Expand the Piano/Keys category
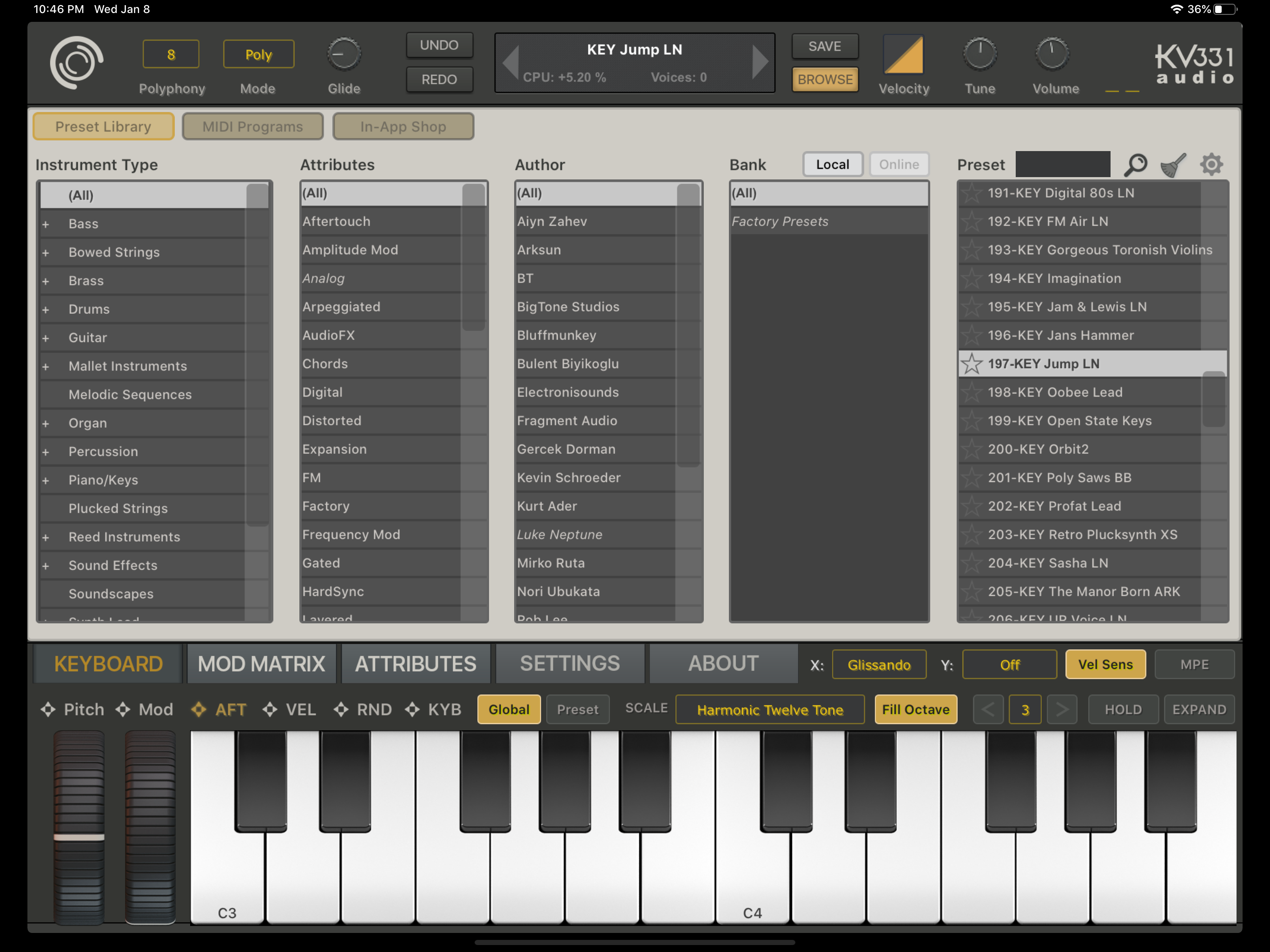1270x952 pixels. 46,481
